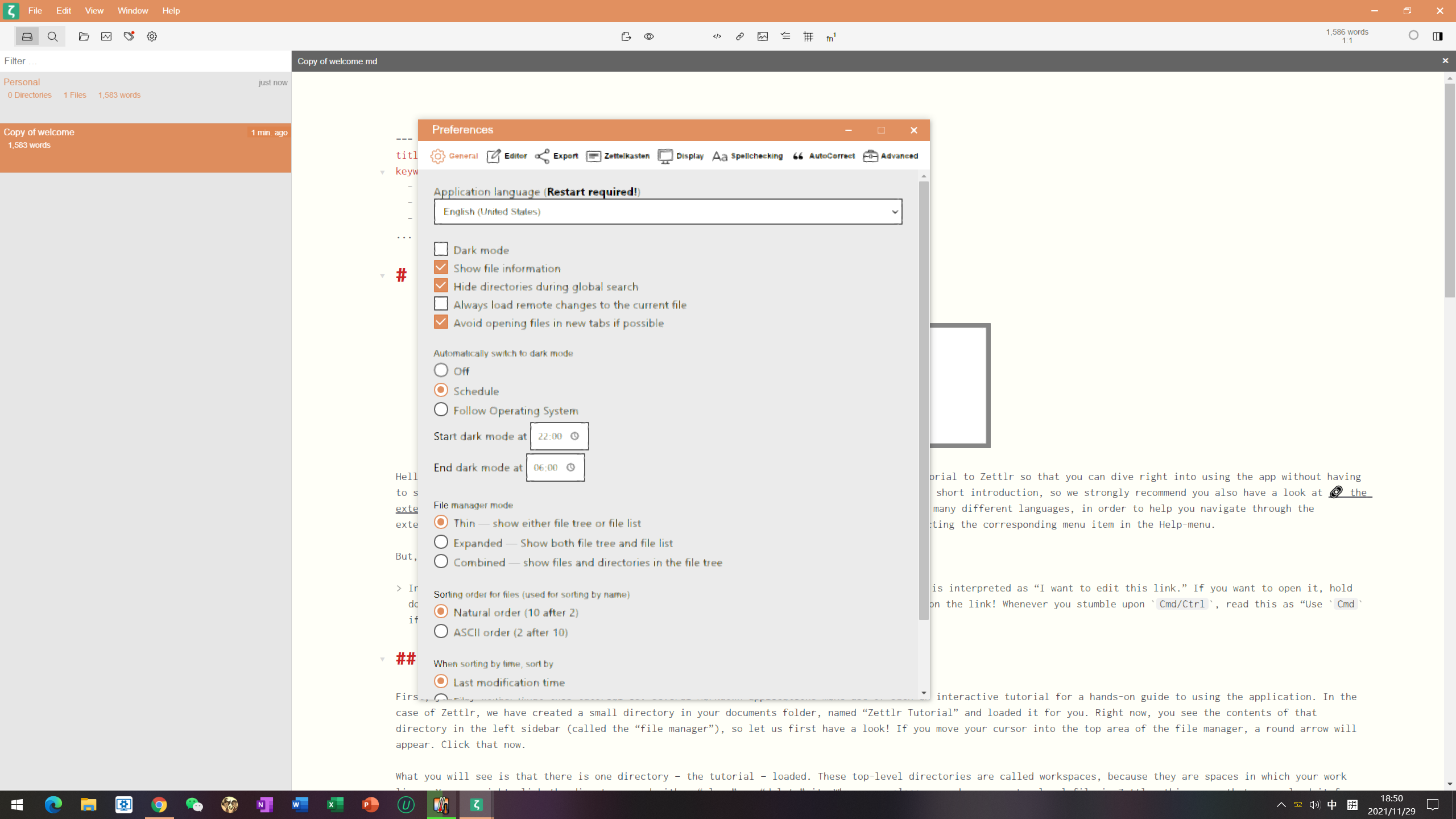Open the Window menu

point(133,10)
